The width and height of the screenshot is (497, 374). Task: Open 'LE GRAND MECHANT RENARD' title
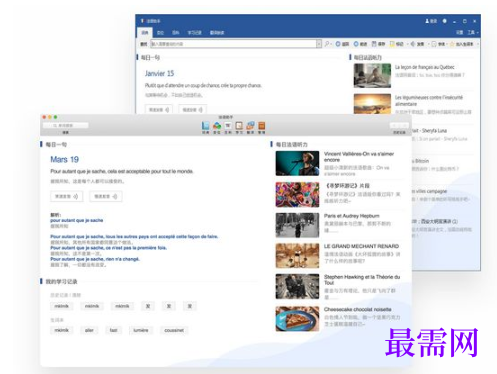coord(361,246)
